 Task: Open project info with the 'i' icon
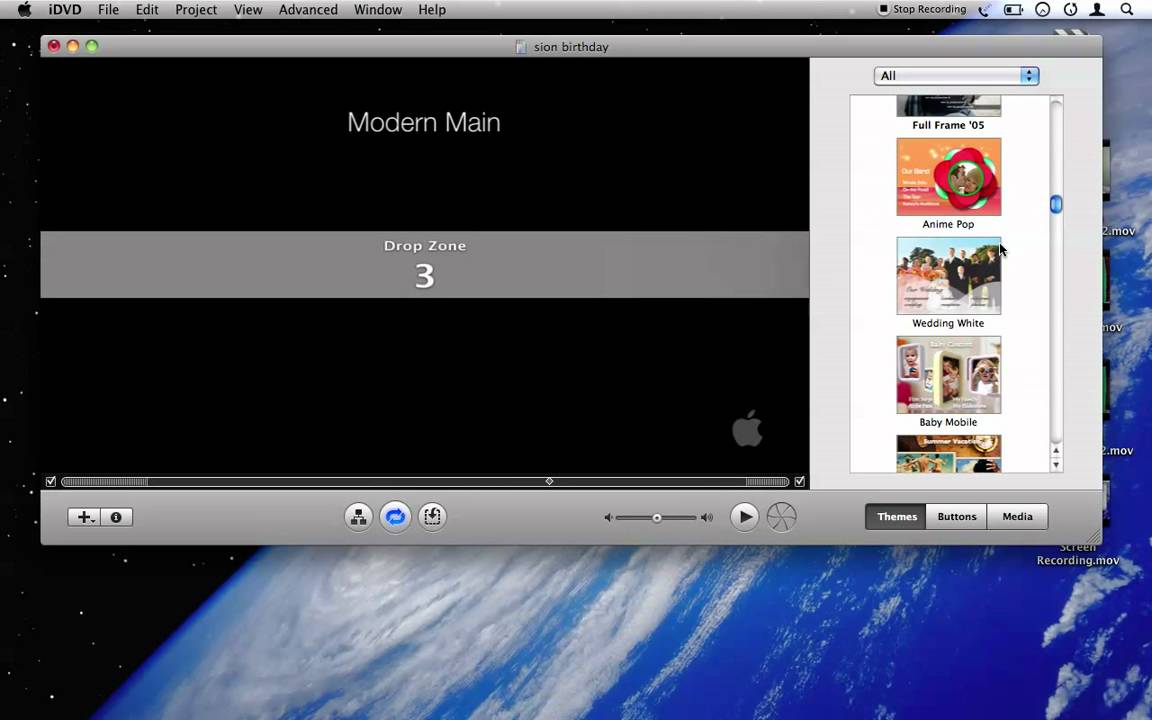pyautogui.click(x=115, y=517)
